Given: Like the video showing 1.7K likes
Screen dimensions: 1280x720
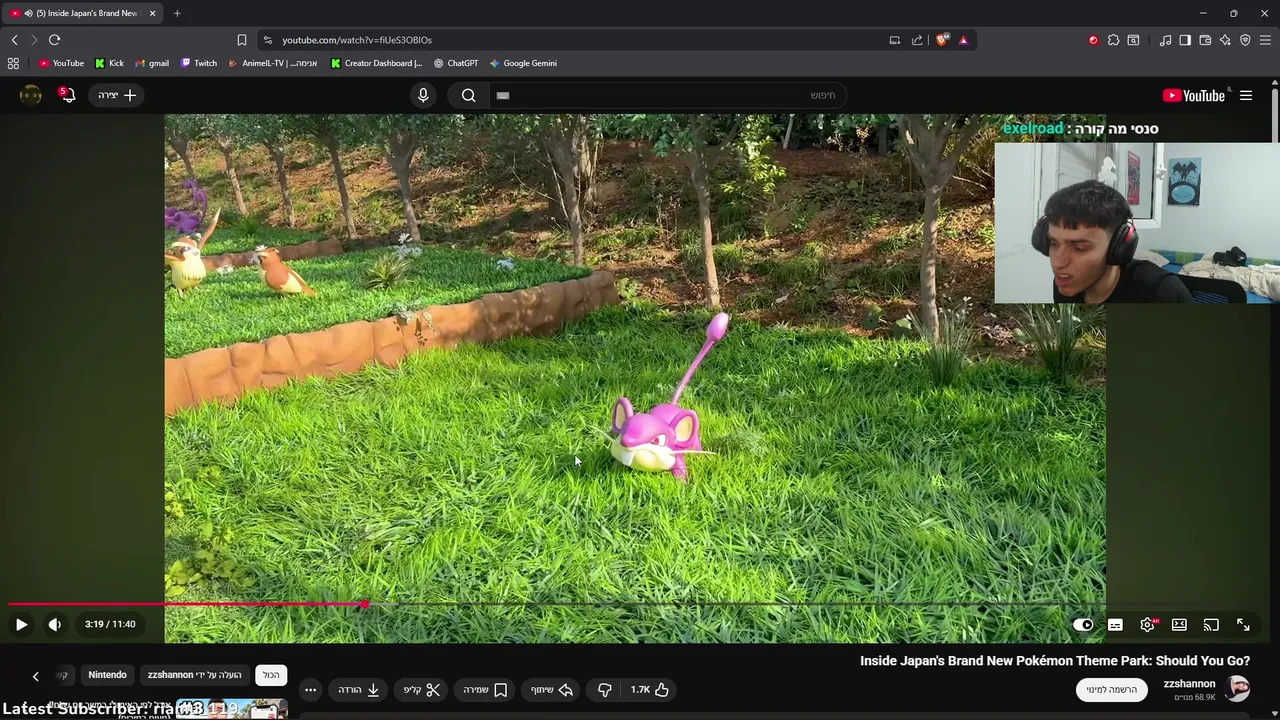Looking at the screenshot, I should click(x=650, y=689).
